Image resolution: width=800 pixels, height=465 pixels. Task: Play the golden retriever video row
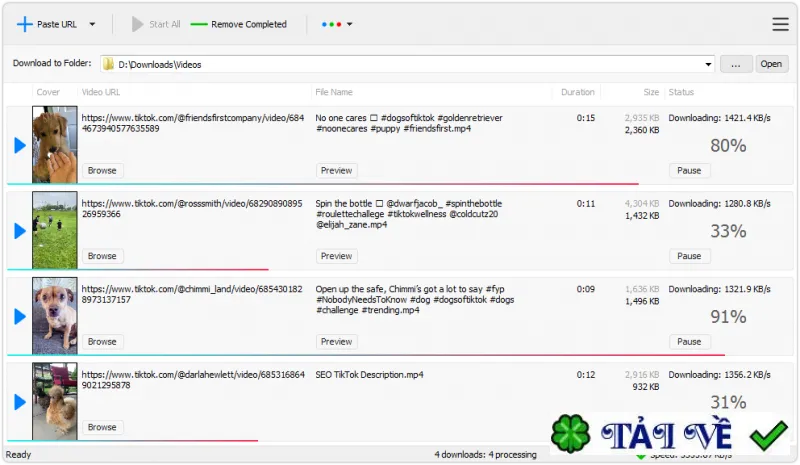[x=20, y=145]
